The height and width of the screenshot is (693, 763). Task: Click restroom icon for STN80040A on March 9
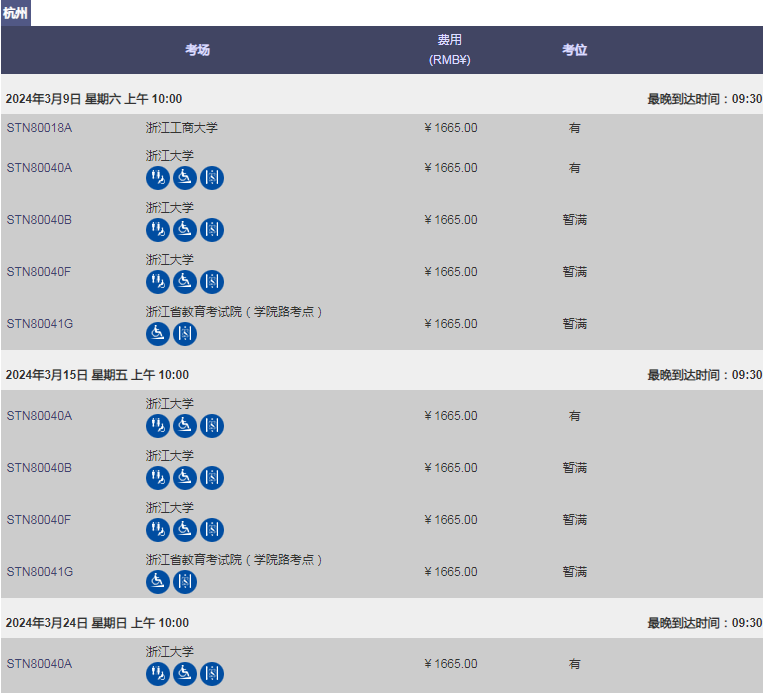[158, 178]
